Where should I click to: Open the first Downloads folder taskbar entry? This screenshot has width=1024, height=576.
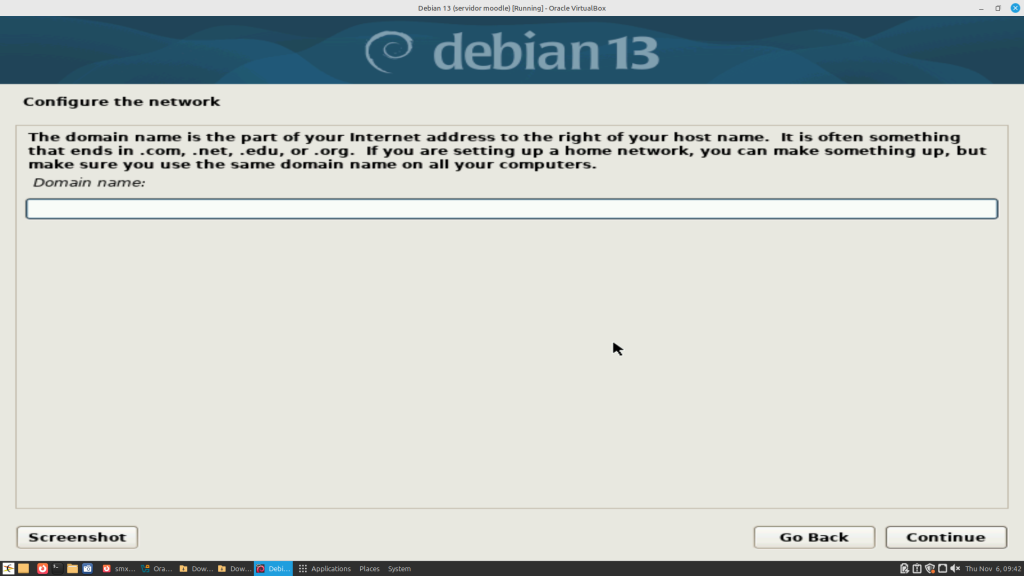pyautogui.click(x=196, y=568)
